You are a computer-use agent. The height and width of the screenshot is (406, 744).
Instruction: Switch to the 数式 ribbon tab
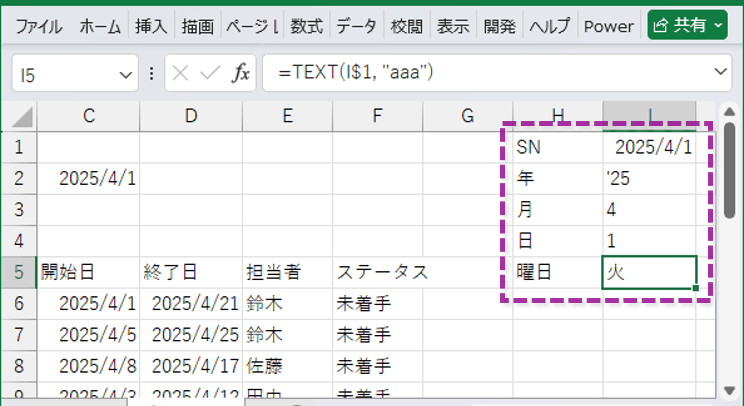(x=307, y=26)
